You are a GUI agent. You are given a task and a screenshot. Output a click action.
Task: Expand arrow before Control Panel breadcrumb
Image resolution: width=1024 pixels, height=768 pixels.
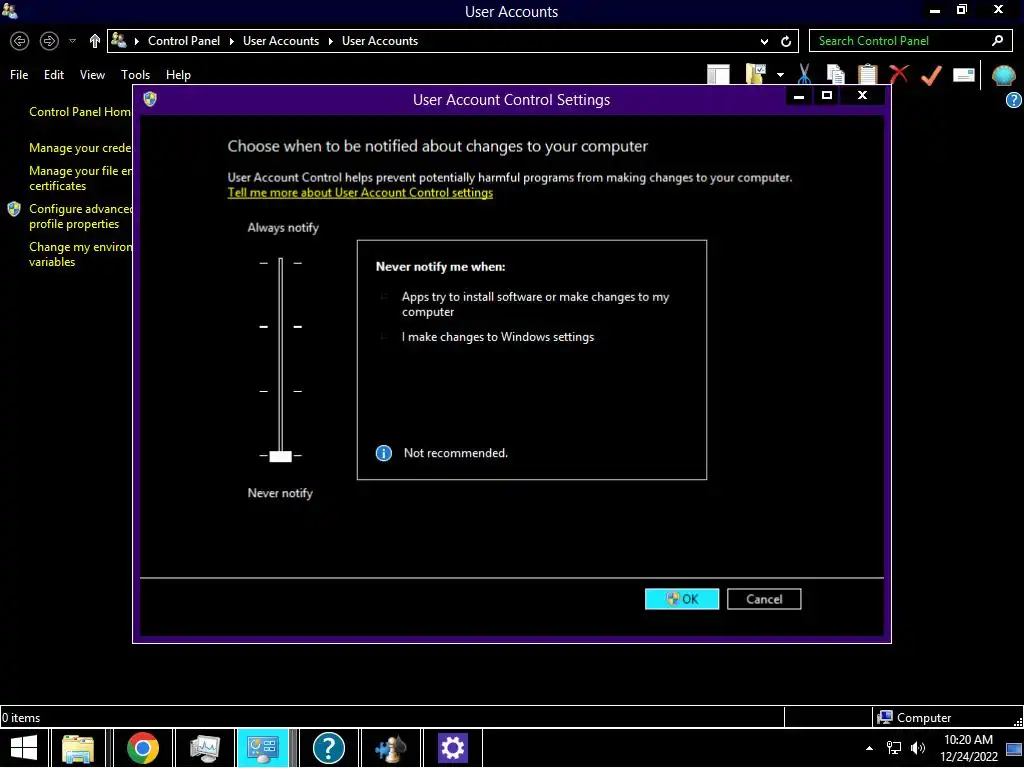(136, 41)
